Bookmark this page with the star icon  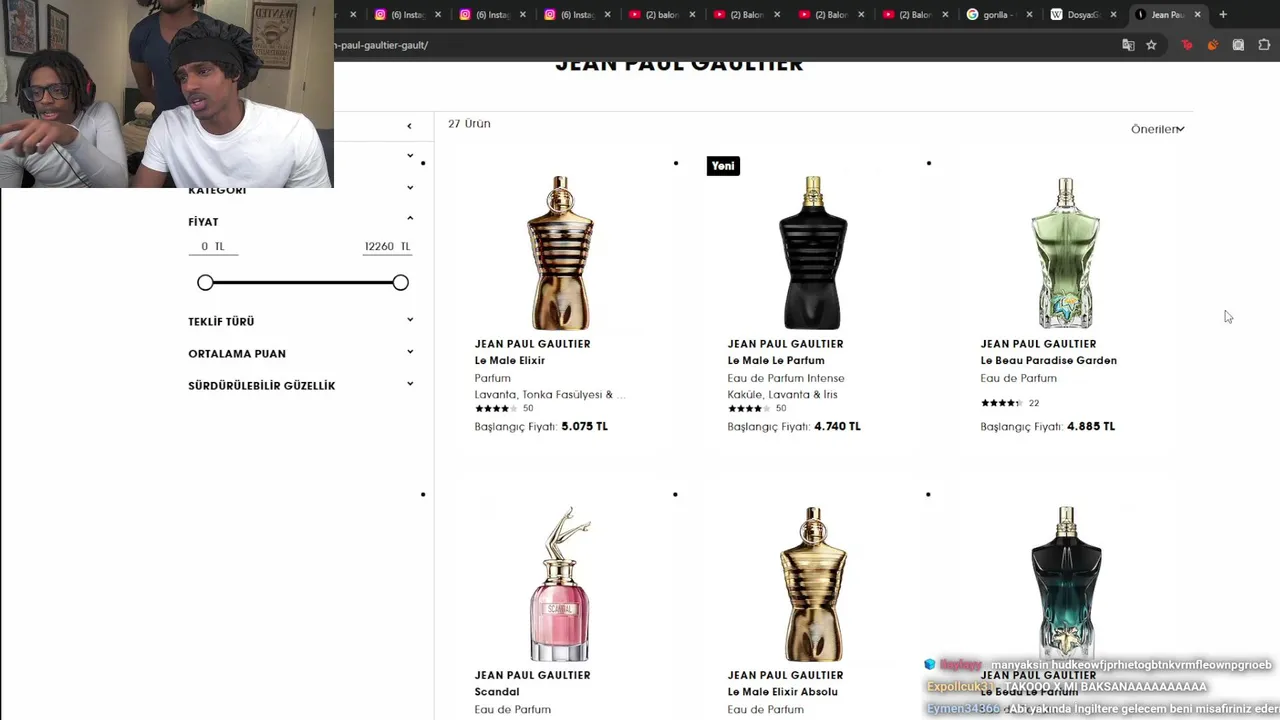pos(1151,45)
